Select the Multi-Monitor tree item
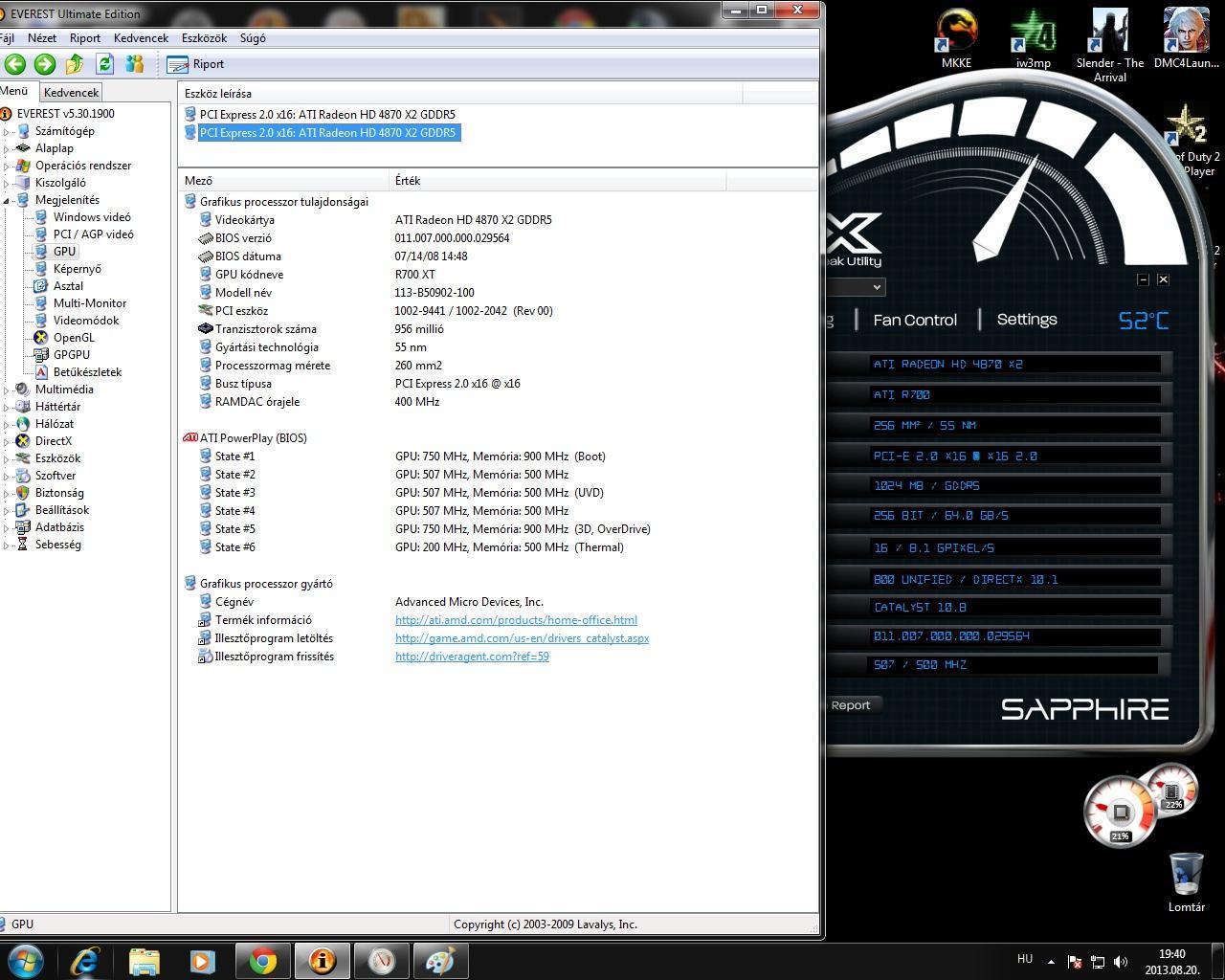 point(90,303)
